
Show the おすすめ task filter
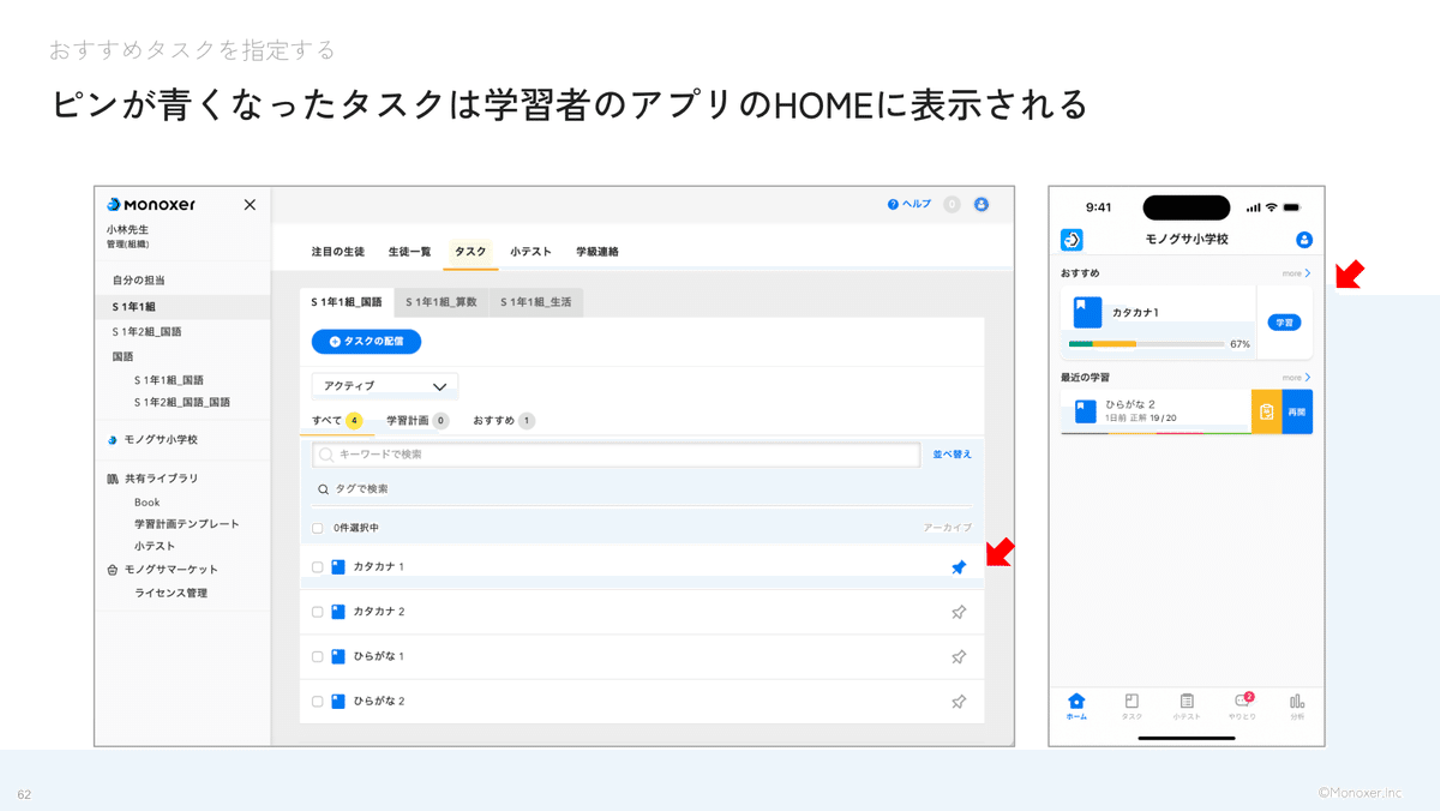(504, 421)
